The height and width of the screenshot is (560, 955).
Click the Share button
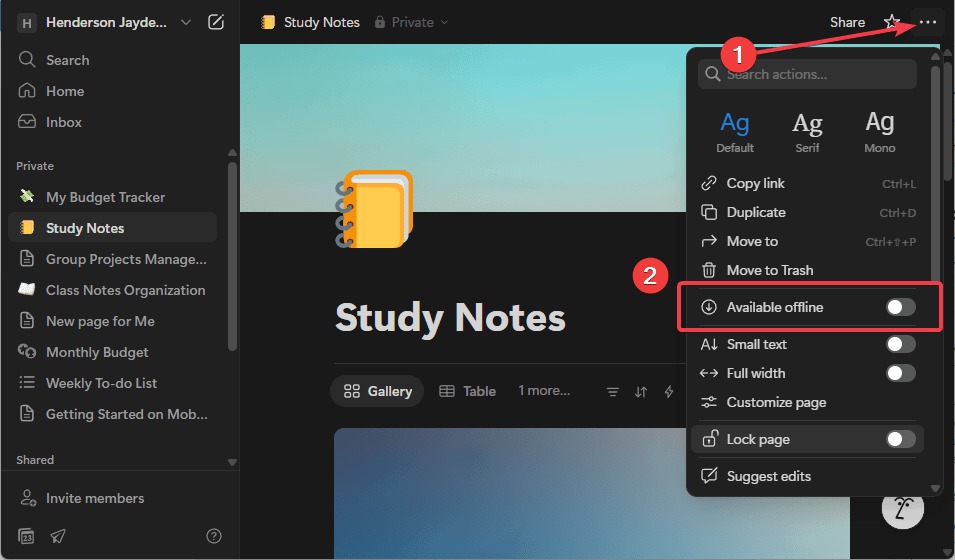(x=847, y=22)
